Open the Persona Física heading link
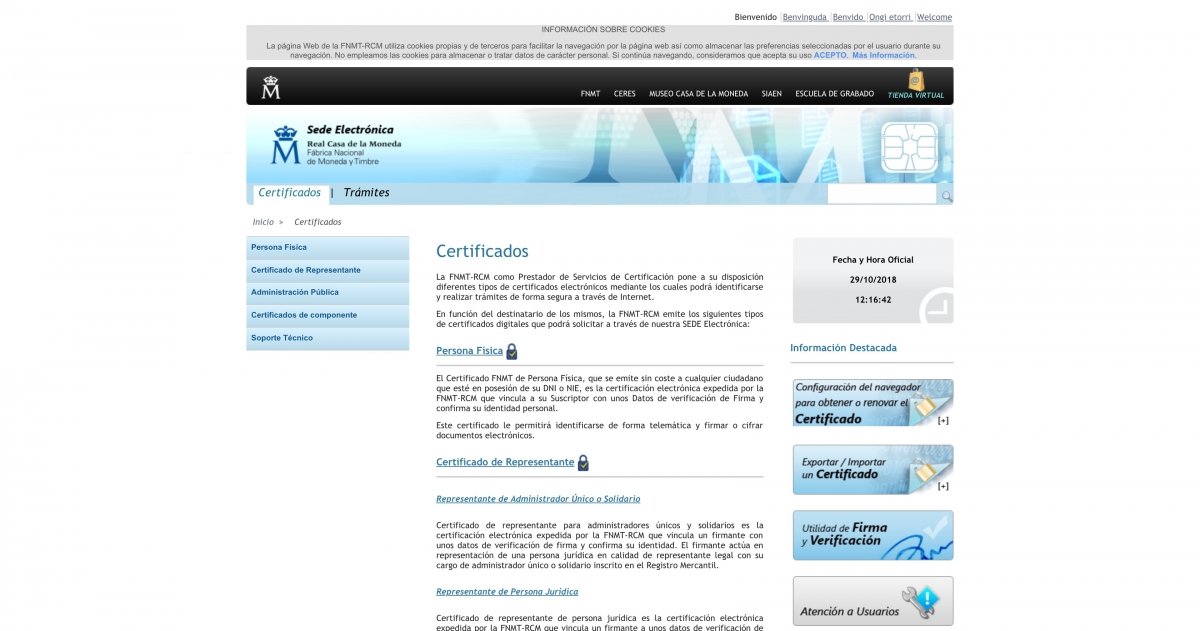Screen dimensions: 1200x631 pos(469,351)
